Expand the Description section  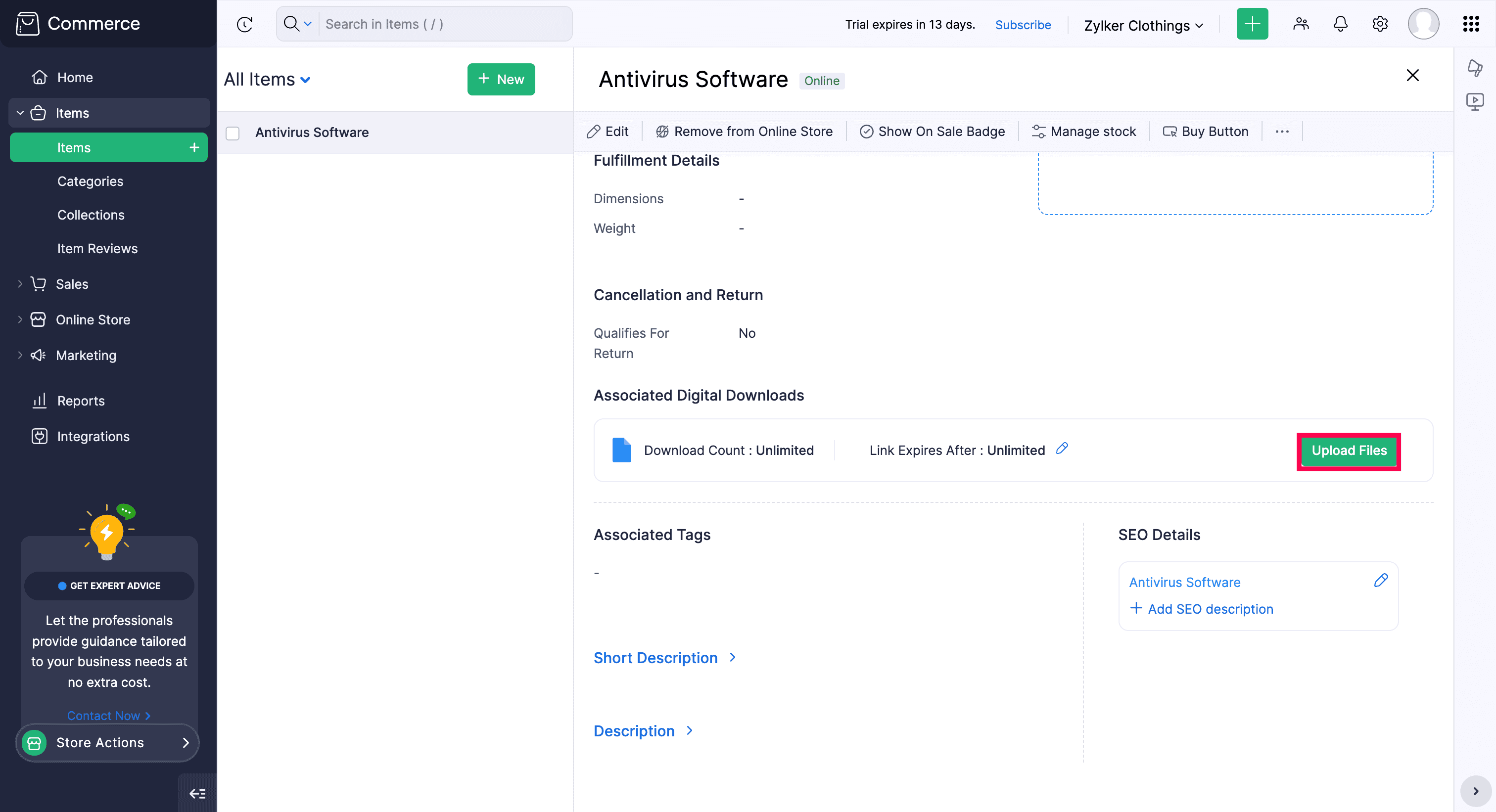[644, 731]
